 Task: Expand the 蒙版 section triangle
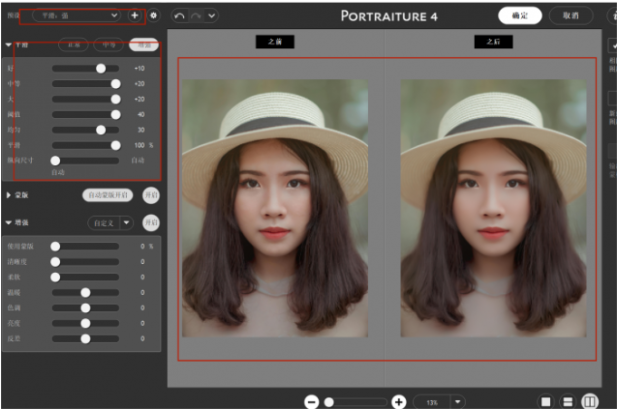point(9,195)
